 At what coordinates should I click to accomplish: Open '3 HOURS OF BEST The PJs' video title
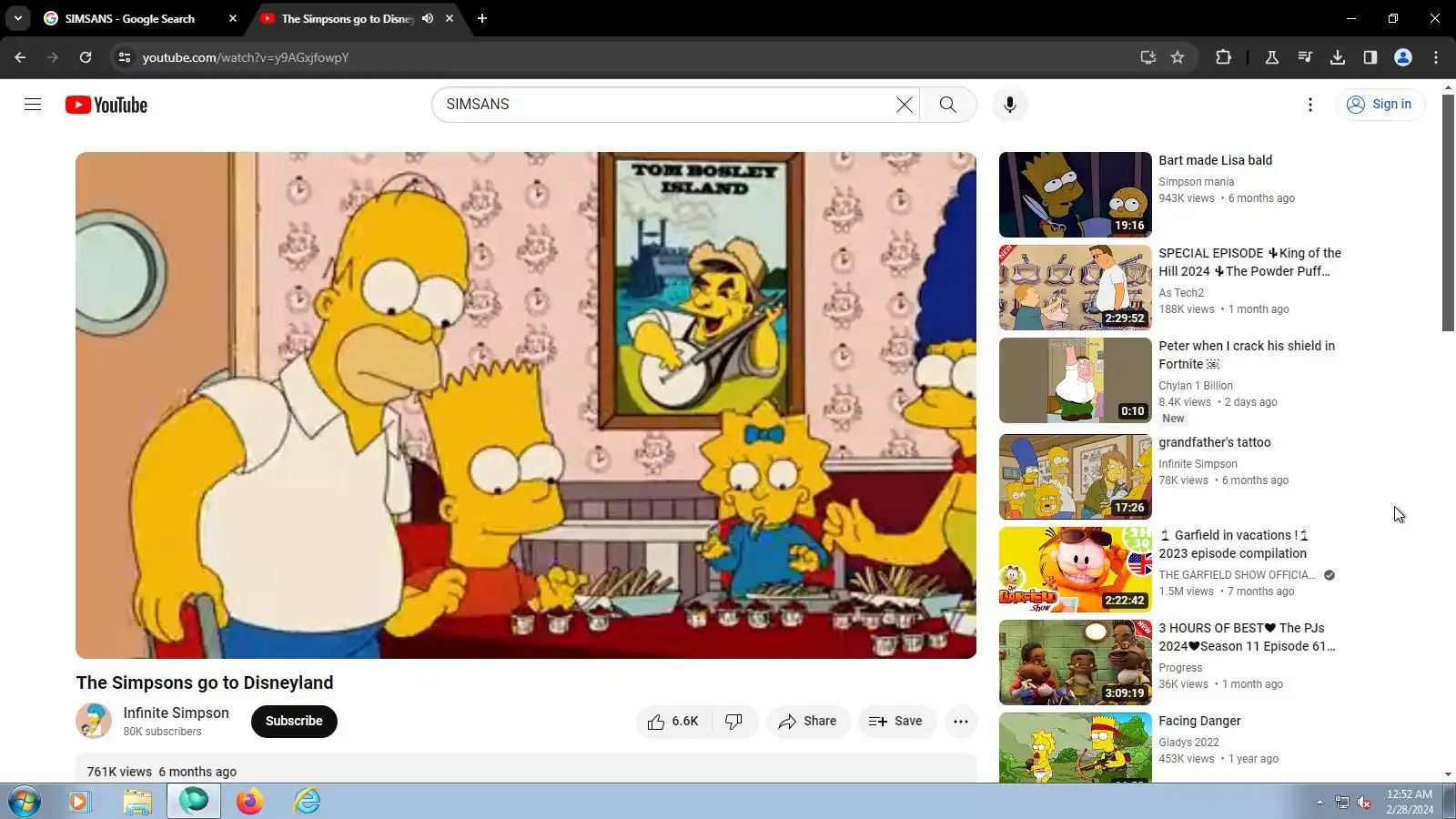click(x=1247, y=637)
